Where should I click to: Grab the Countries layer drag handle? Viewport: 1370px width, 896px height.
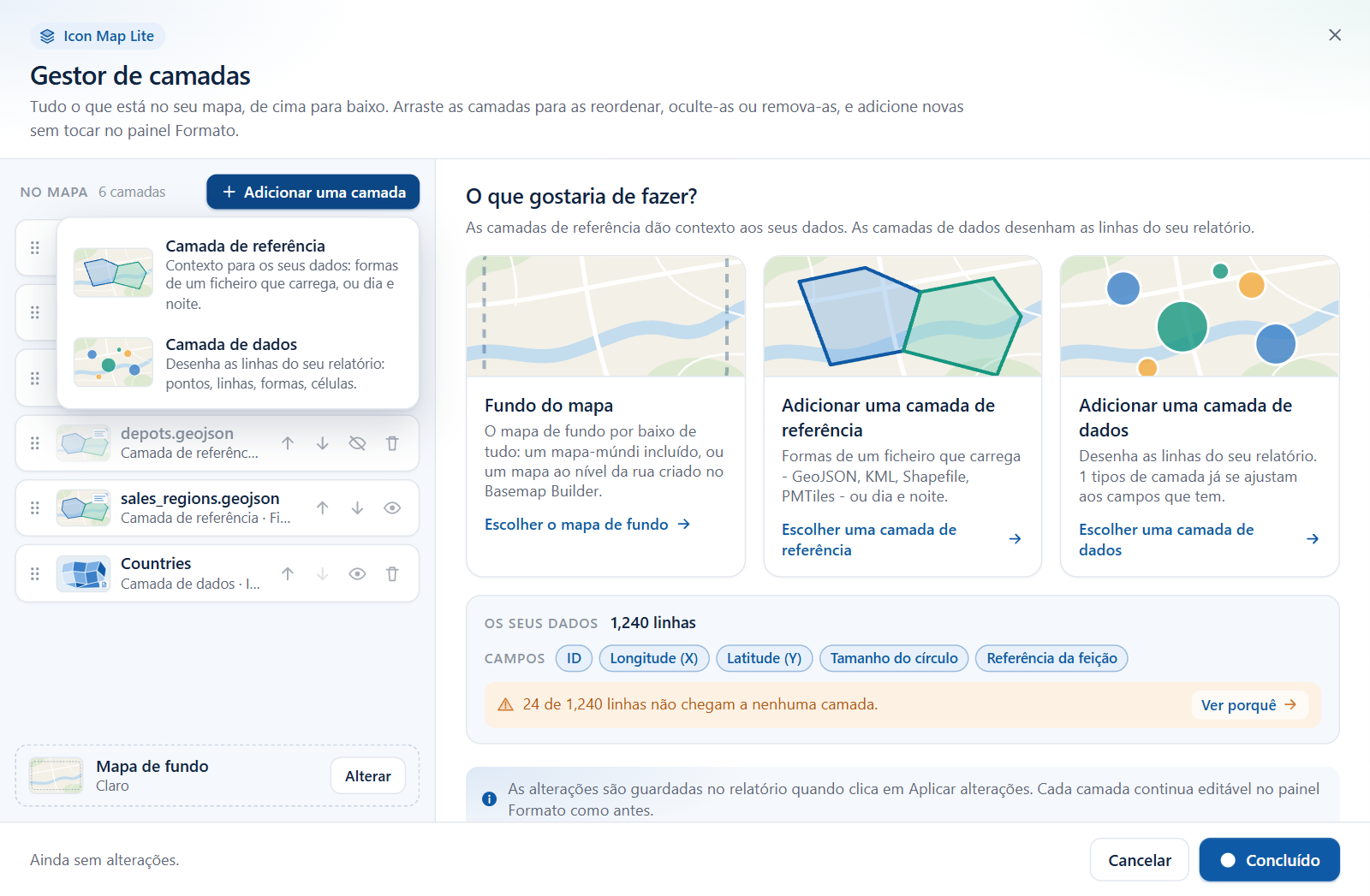coord(35,574)
